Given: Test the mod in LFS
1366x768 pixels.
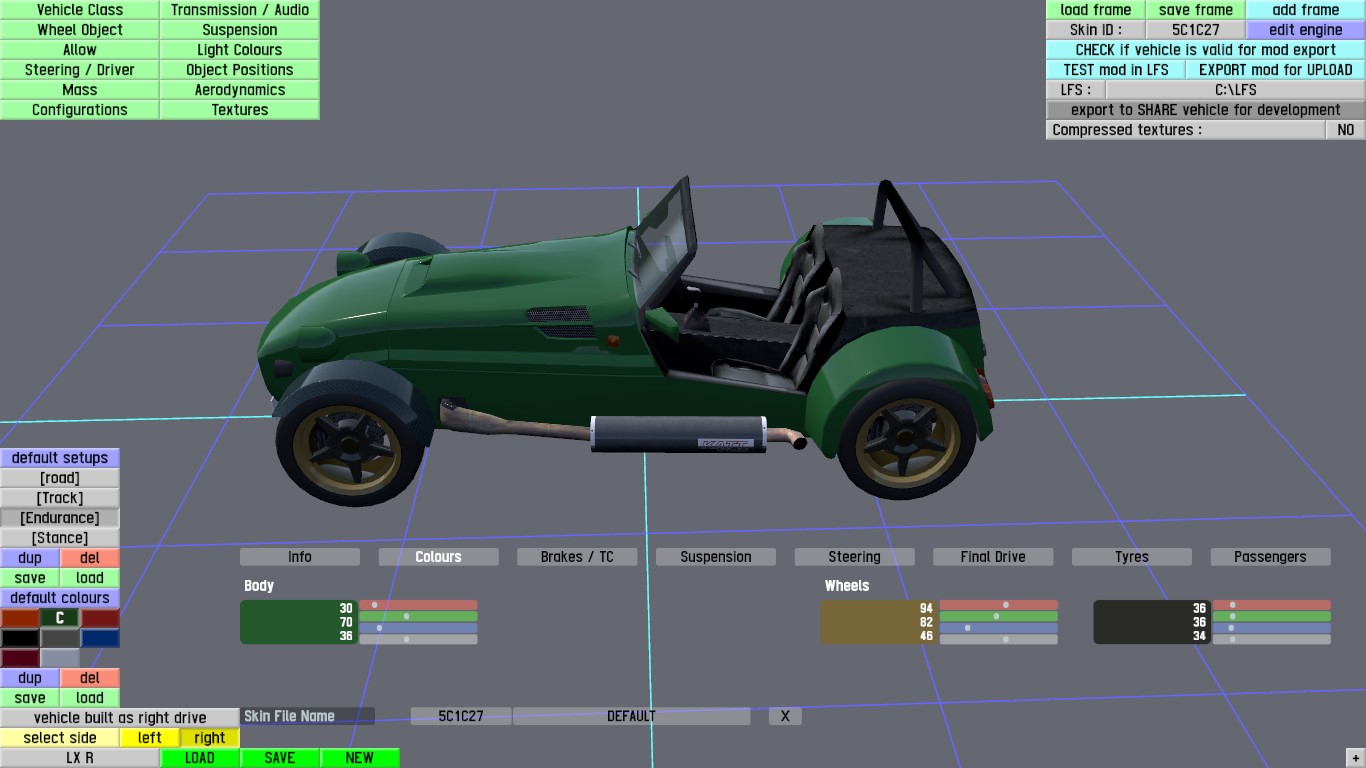Looking at the screenshot, I should click(x=1116, y=70).
